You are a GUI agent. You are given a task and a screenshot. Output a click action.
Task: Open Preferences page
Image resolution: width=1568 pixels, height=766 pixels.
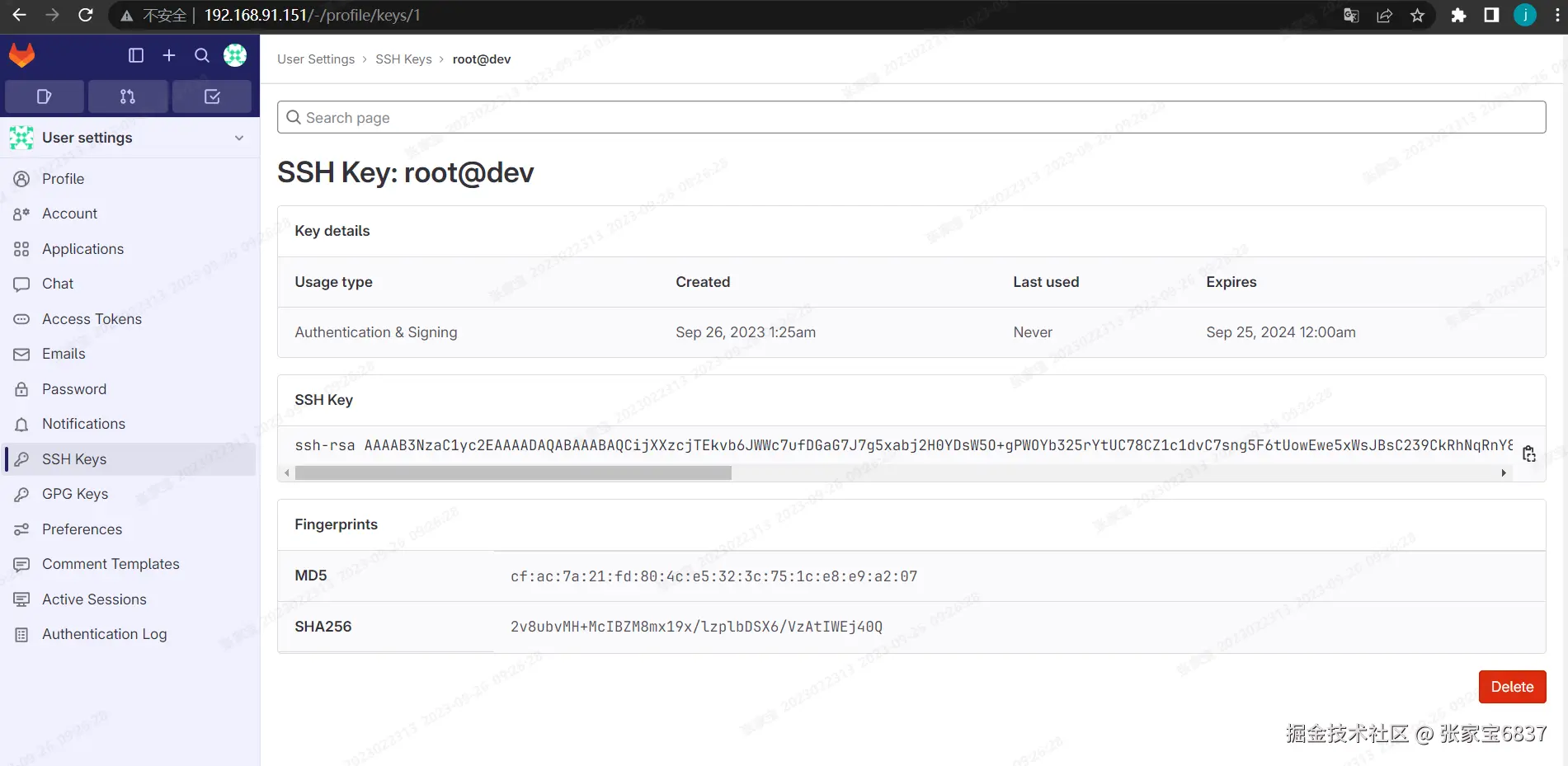(x=130, y=529)
